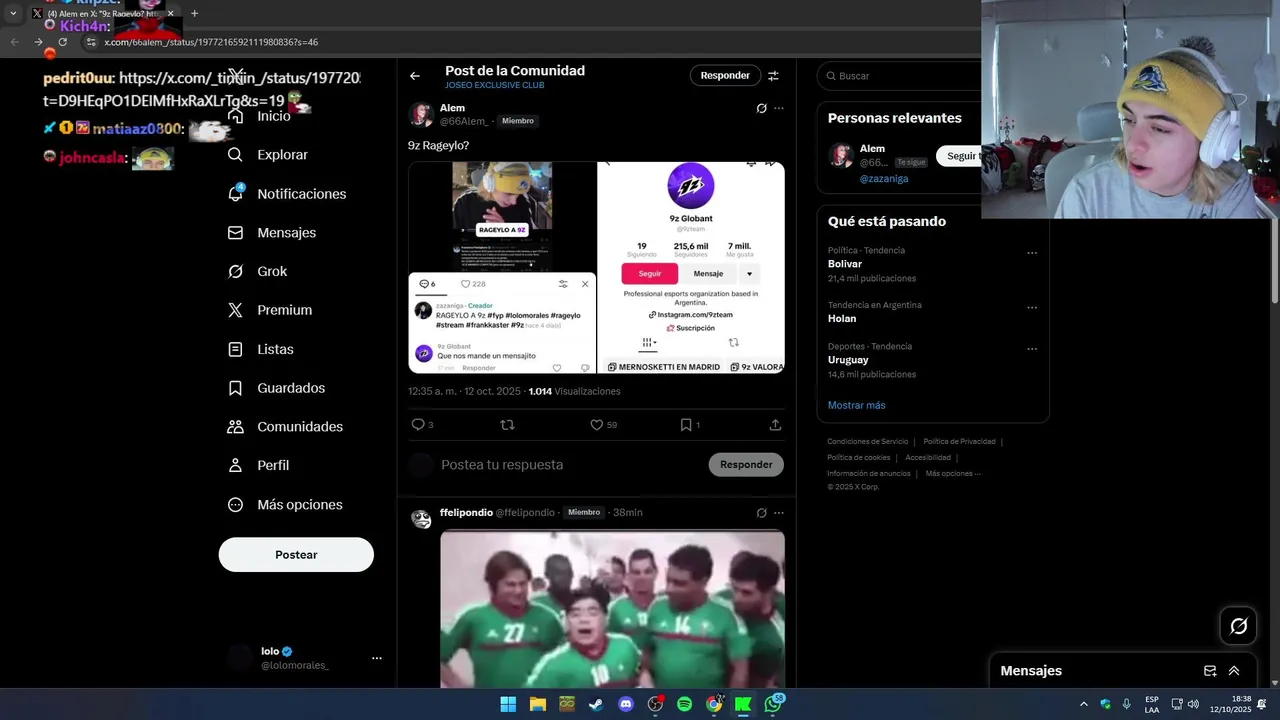This screenshot has height=720, width=1280.
Task: Click the Grok icon on ffelipondio's reply
Action: pos(761,513)
